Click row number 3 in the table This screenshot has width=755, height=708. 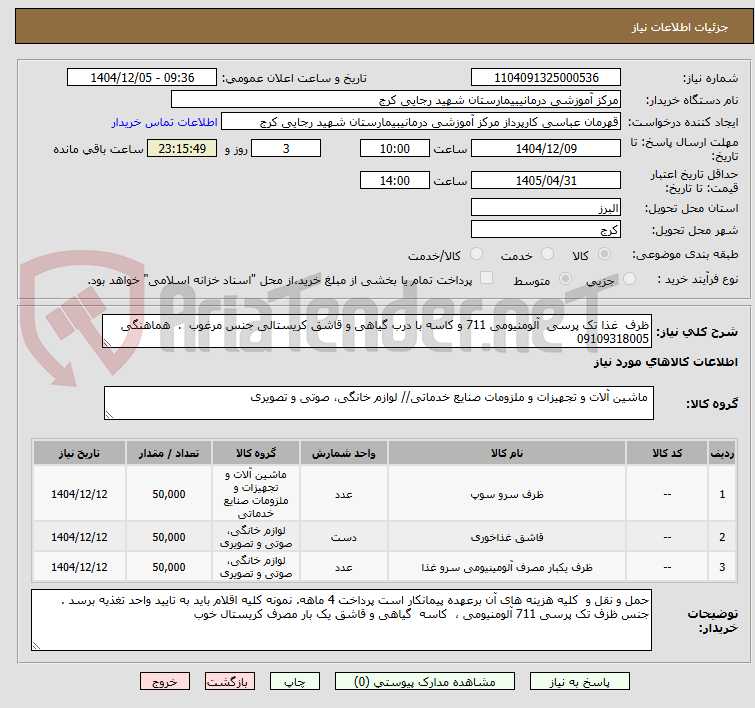click(x=722, y=567)
